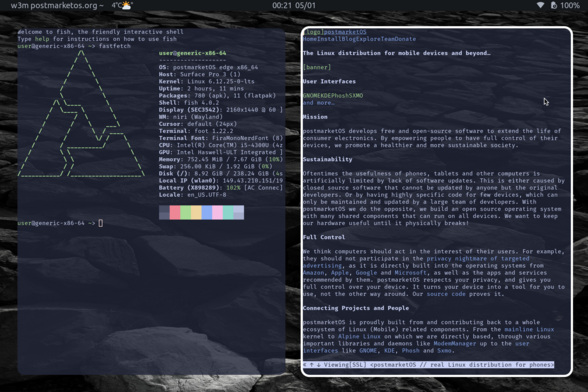Click the 'Sustainability' heading
The width and height of the screenshot is (588, 392).
click(x=327, y=159)
